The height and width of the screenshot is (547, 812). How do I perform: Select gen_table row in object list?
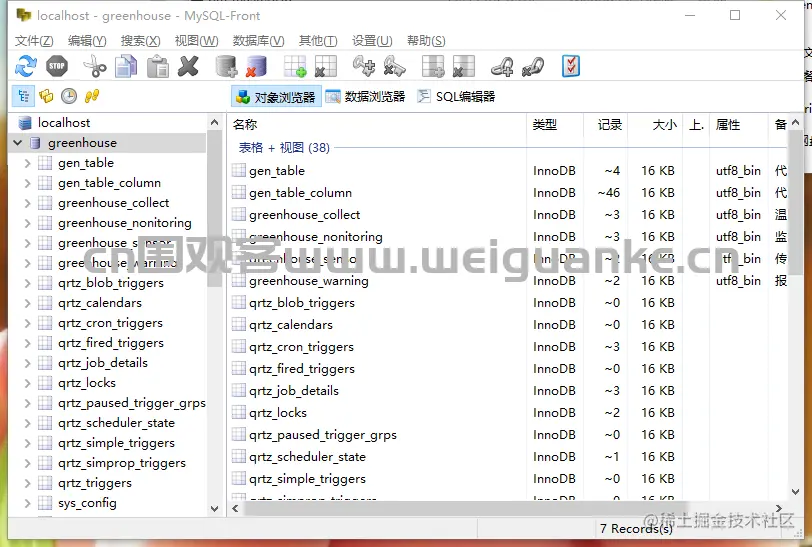click(509, 171)
